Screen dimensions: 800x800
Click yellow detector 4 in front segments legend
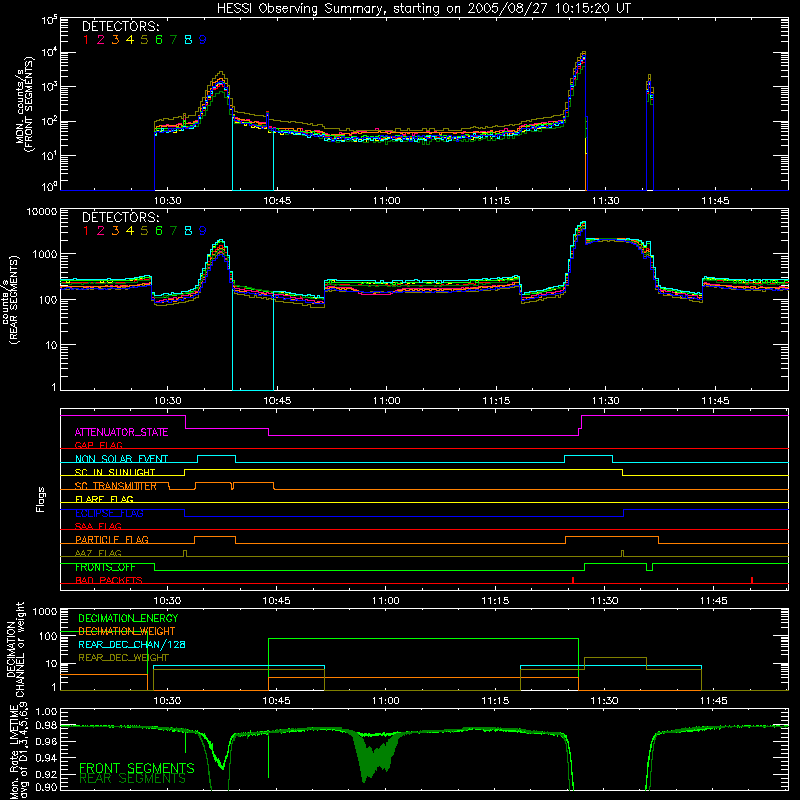pos(130,40)
